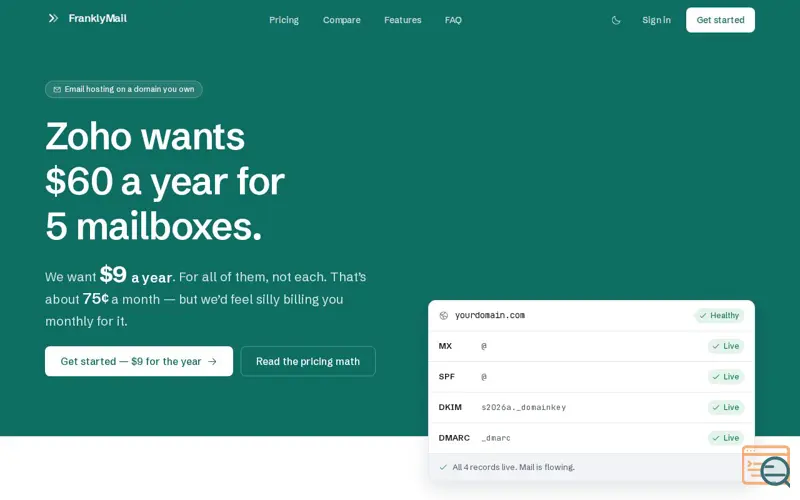Toggle dark mode with the moon icon

click(616, 20)
